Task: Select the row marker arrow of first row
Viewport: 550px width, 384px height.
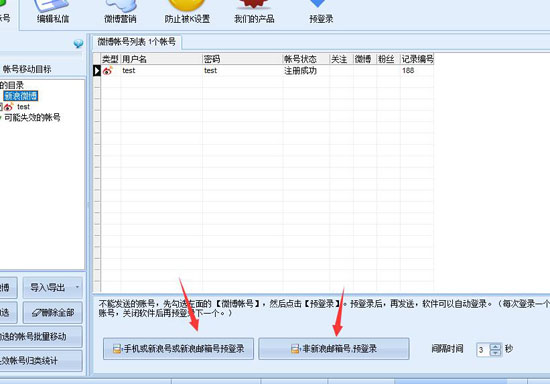Action: [x=96, y=70]
